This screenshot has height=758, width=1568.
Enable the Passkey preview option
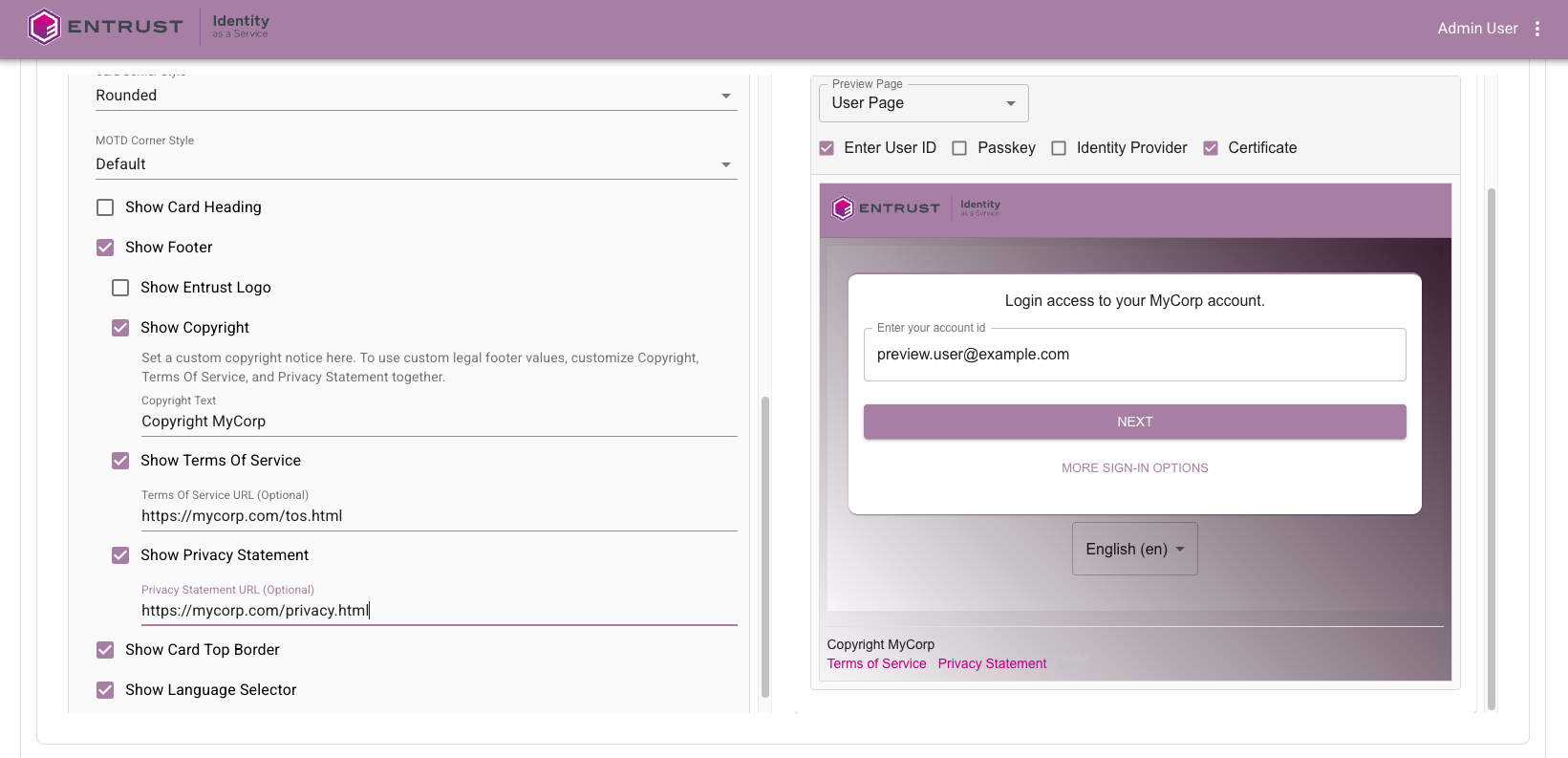pos(959,148)
